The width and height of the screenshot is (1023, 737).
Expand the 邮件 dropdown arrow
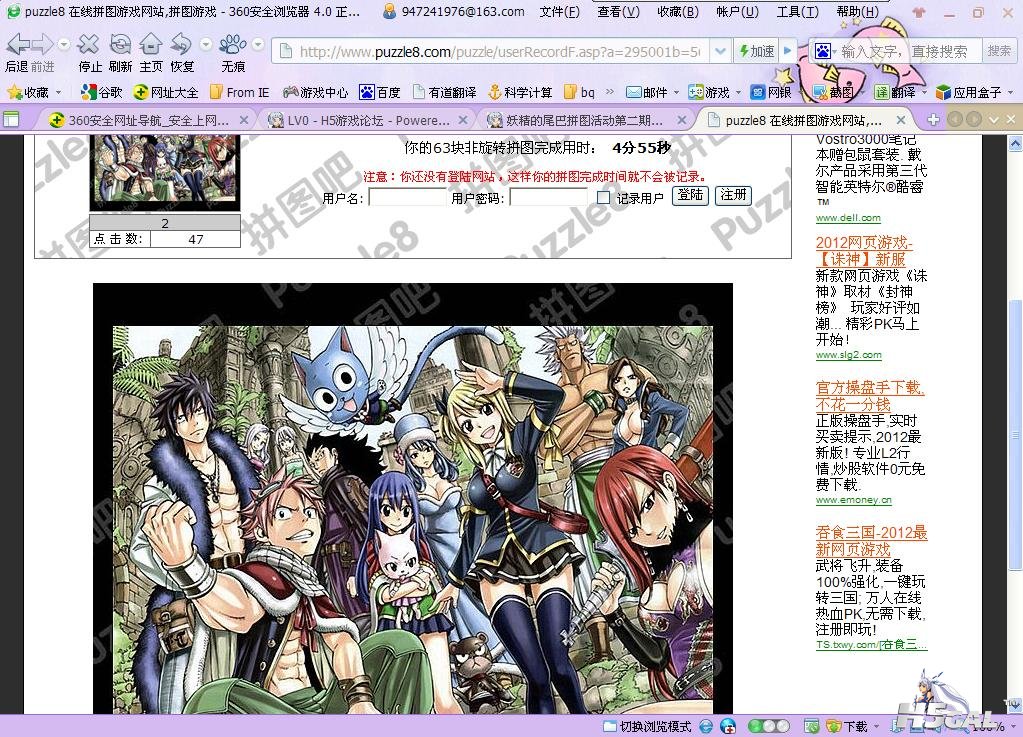pyautogui.click(x=676, y=93)
